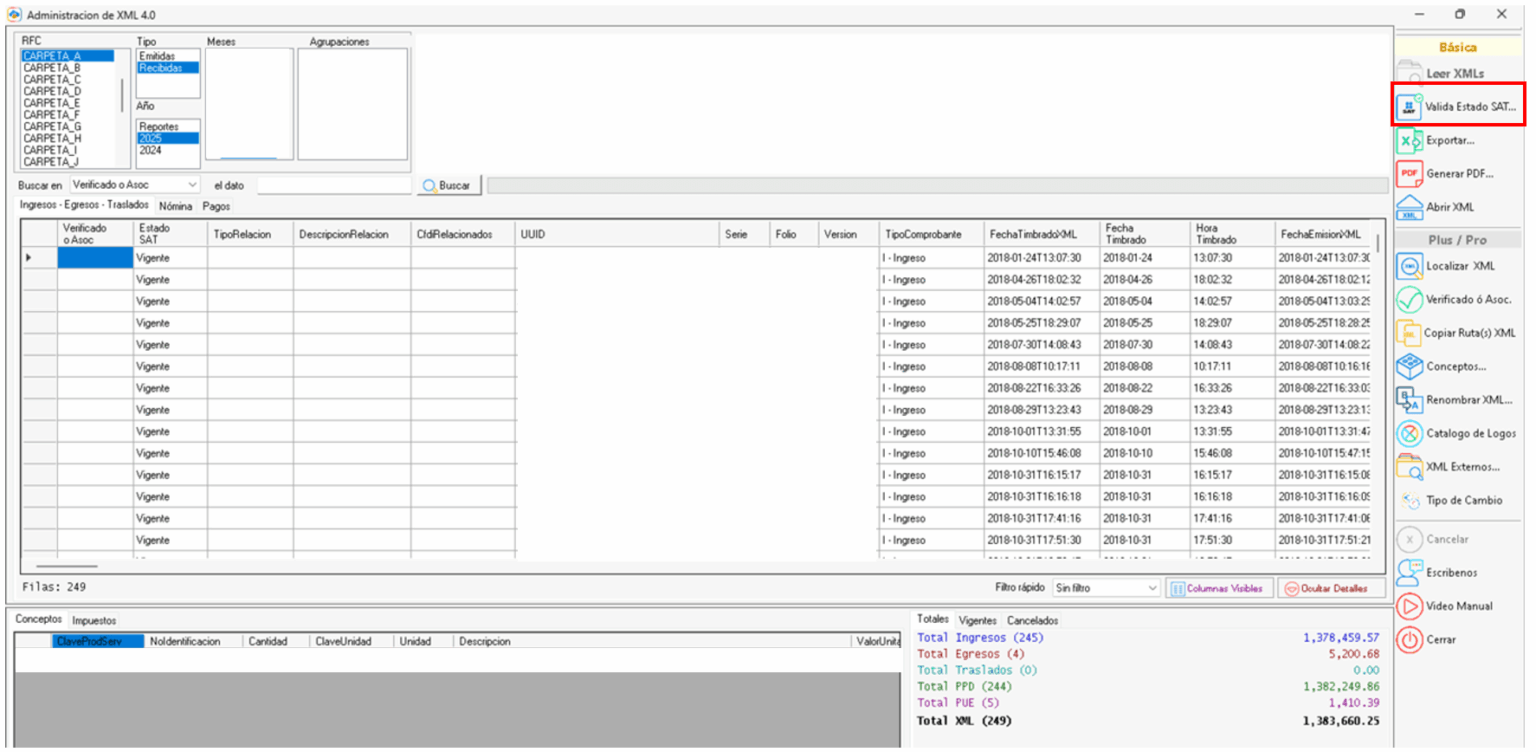
Task: Open the Catalogo de Logos
Action: [1458, 433]
